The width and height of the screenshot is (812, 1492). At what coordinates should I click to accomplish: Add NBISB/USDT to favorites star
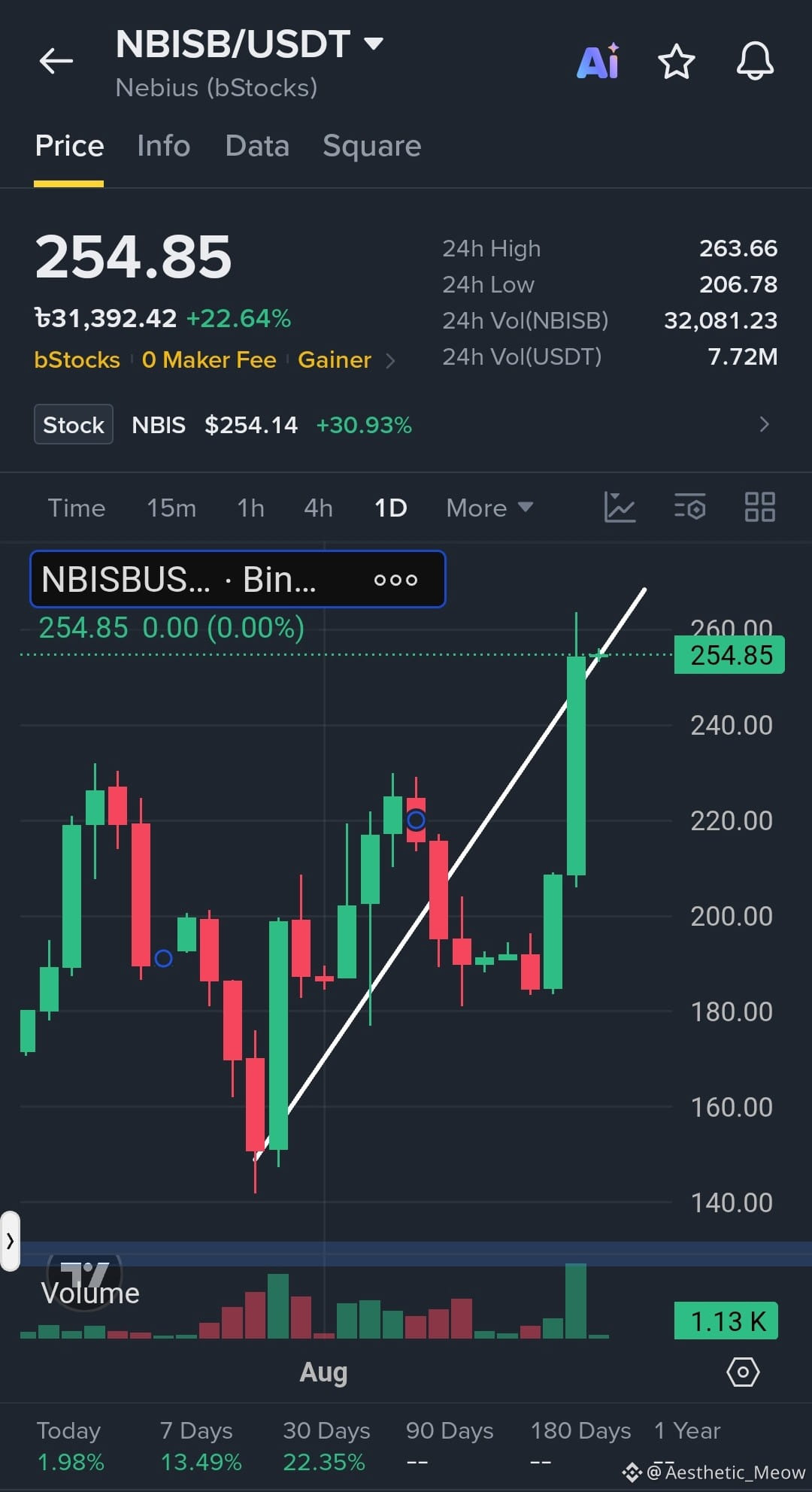tap(676, 62)
